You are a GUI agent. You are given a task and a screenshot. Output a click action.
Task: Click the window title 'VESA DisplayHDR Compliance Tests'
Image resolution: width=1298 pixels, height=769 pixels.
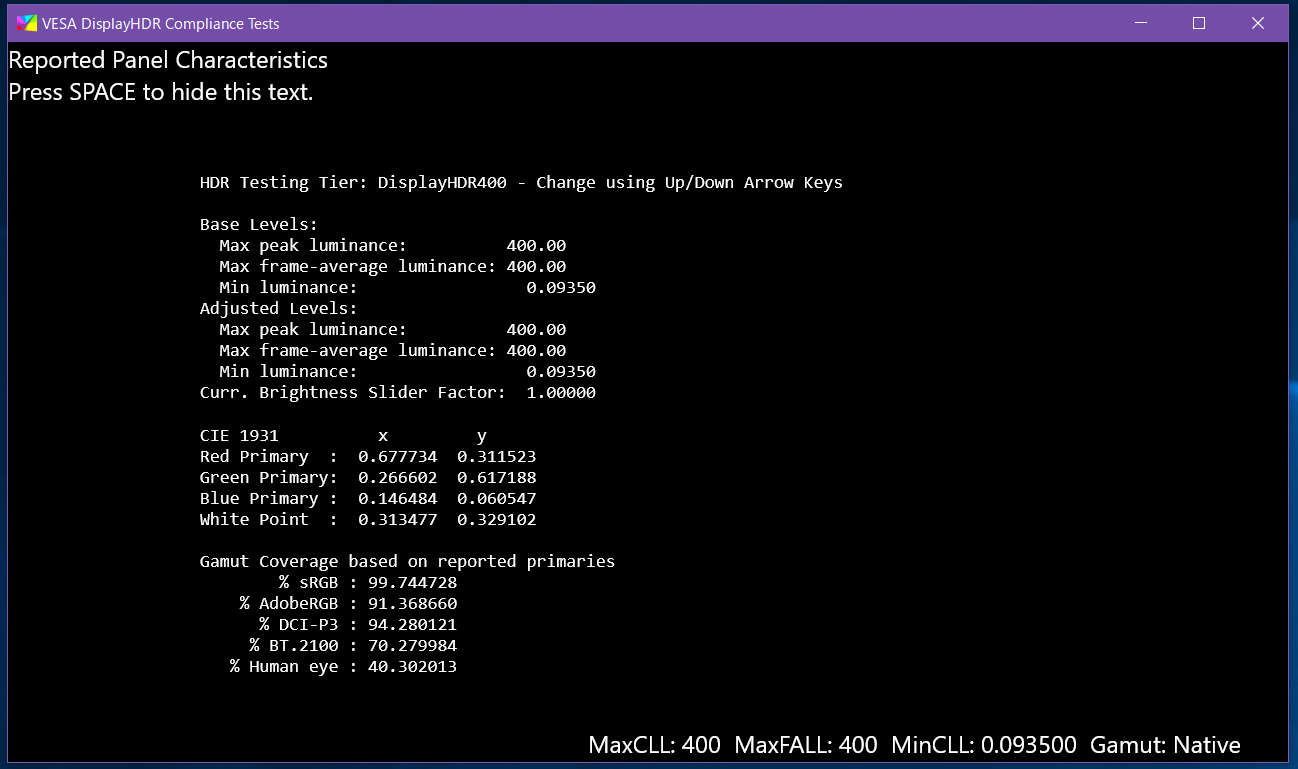161,23
